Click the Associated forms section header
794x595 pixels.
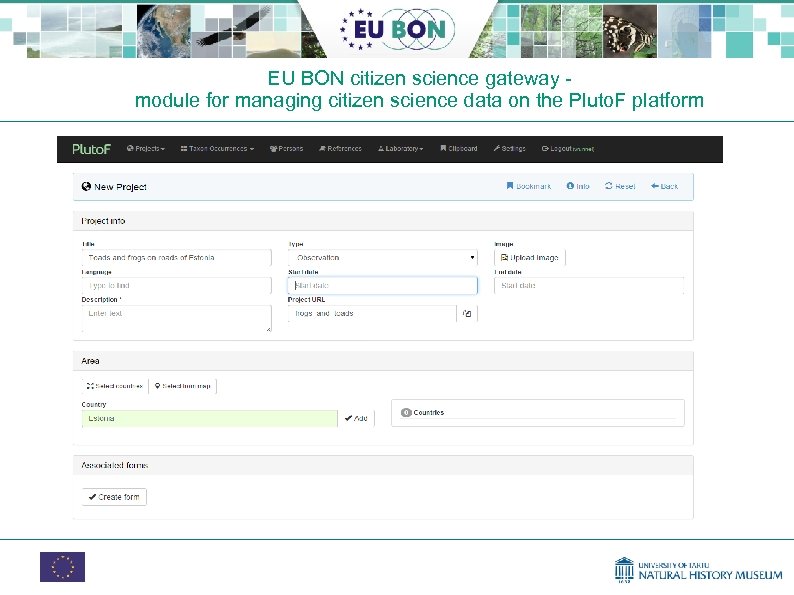[383, 465]
